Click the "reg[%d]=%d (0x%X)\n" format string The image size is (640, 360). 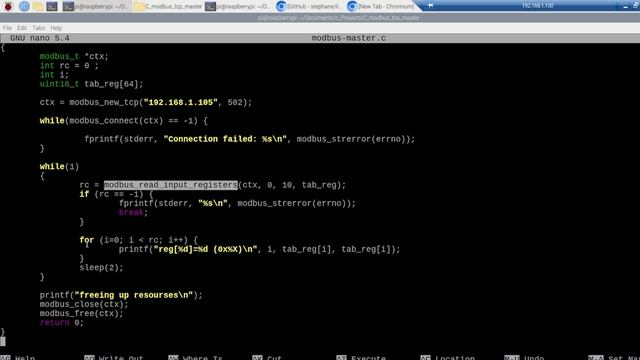pyautogui.click(x=205, y=249)
